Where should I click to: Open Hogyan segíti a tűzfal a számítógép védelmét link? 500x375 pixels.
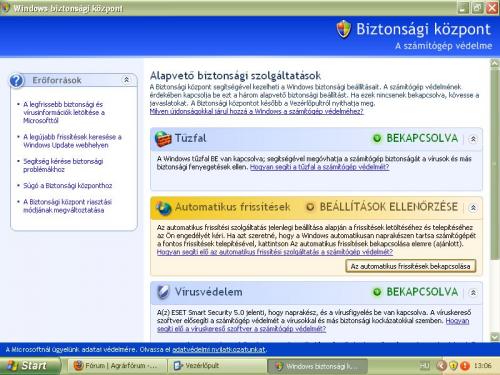(319, 167)
